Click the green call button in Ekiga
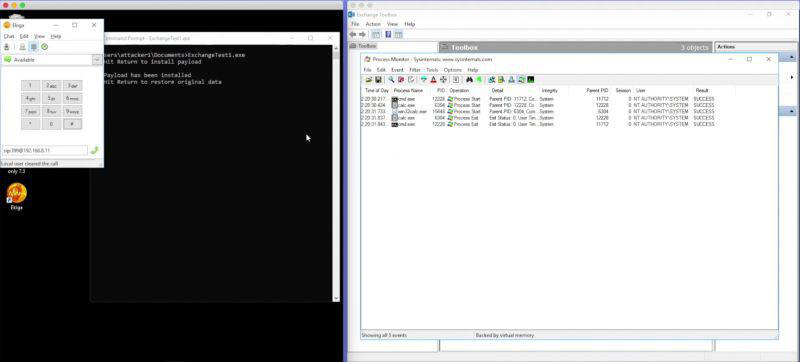The width and height of the screenshot is (800, 362). coord(94,150)
